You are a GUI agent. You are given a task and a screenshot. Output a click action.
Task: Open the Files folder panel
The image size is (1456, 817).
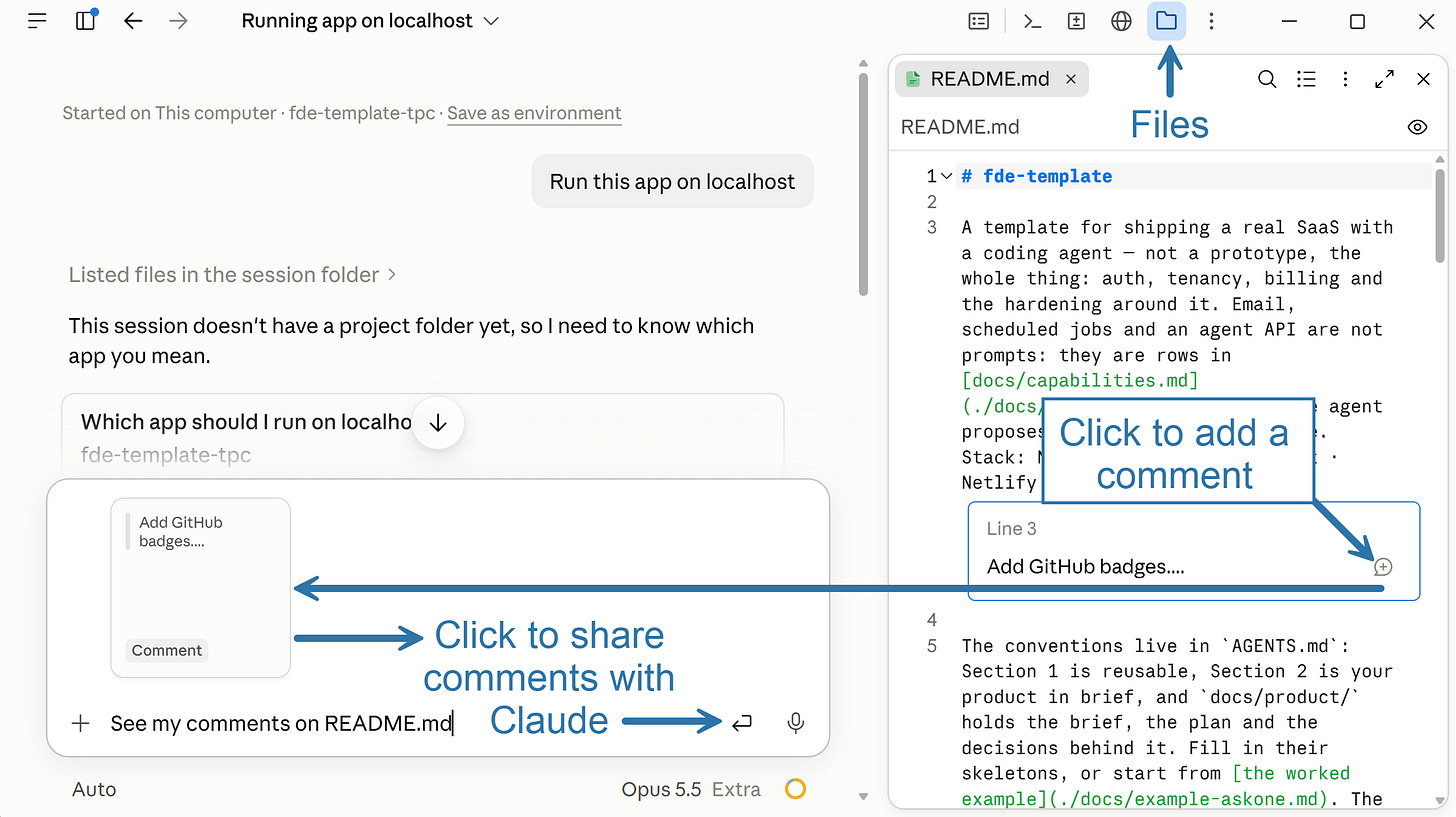pyautogui.click(x=1167, y=21)
